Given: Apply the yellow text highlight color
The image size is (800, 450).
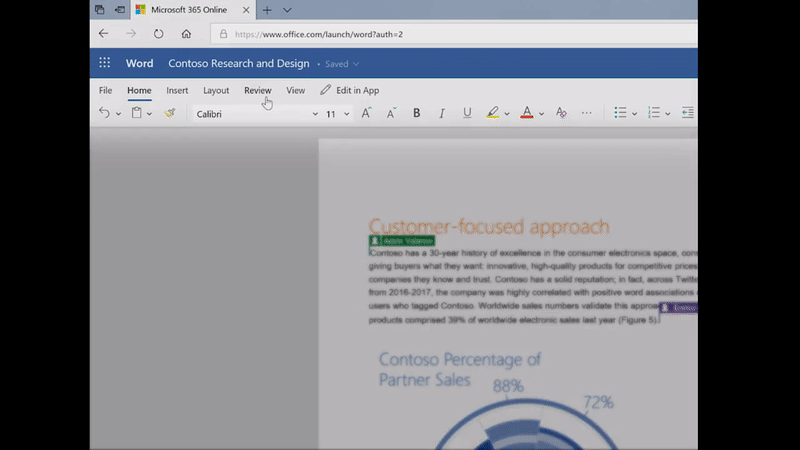Looking at the screenshot, I should point(492,113).
